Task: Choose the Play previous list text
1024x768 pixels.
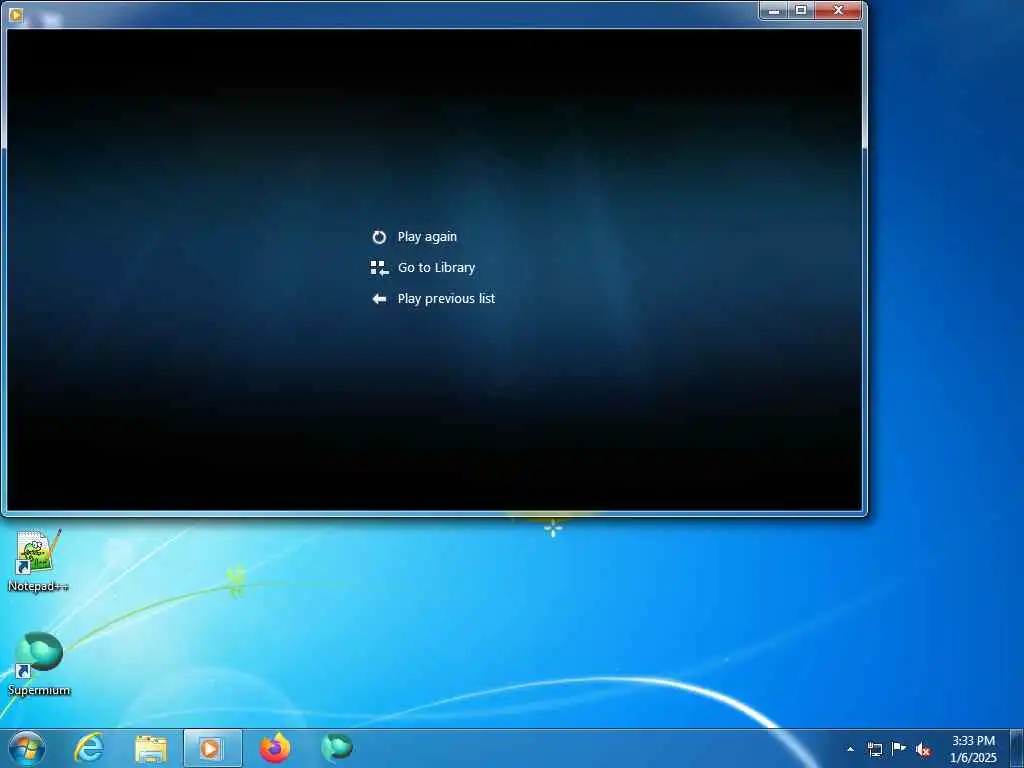Action: click(x=446, y=298)
